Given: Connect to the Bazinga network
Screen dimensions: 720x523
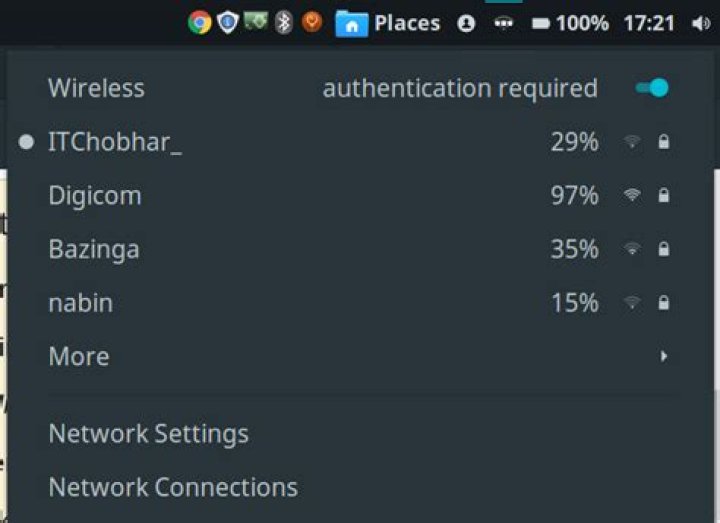Looking at the screenshot, I should 358,249.
